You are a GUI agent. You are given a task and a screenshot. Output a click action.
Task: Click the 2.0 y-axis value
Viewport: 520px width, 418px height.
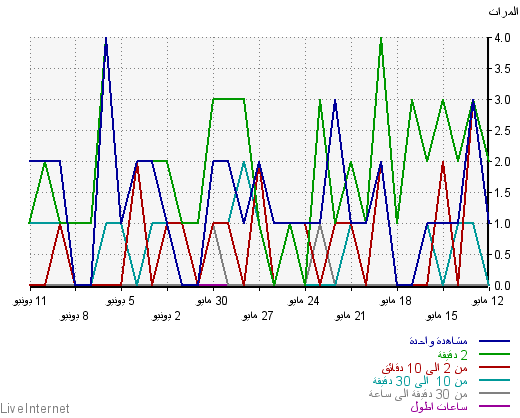tap(502, 162)
